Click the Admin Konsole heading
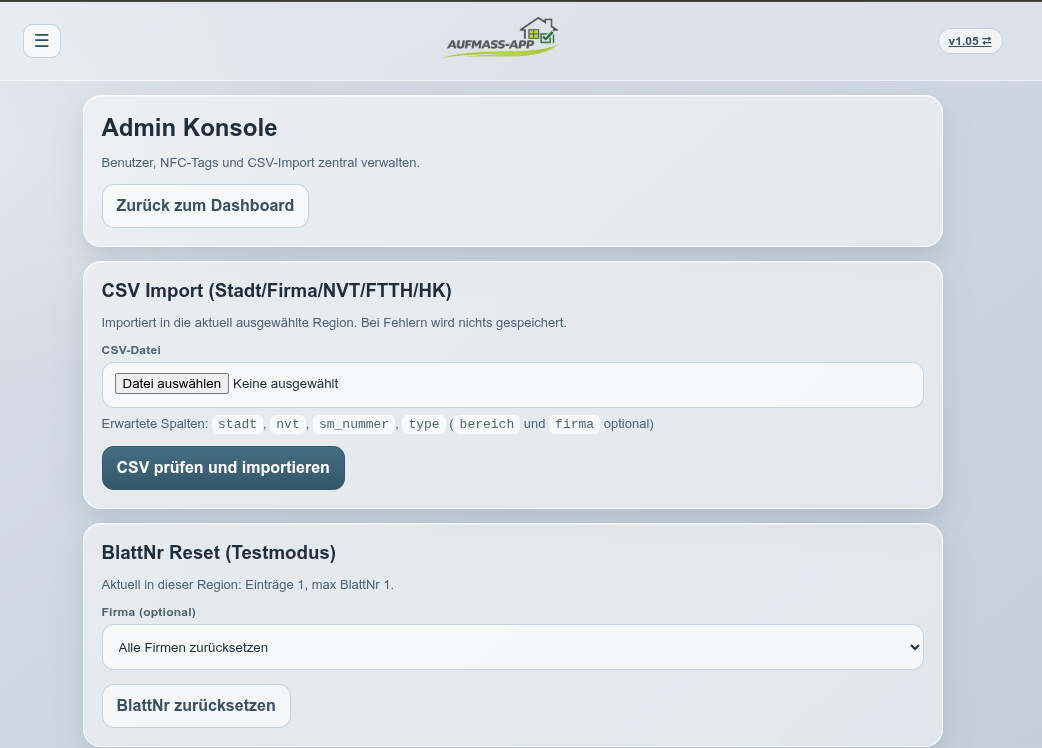Viewport: 1042px width, 748px height. pyautogui.click(x=189, y=128)
